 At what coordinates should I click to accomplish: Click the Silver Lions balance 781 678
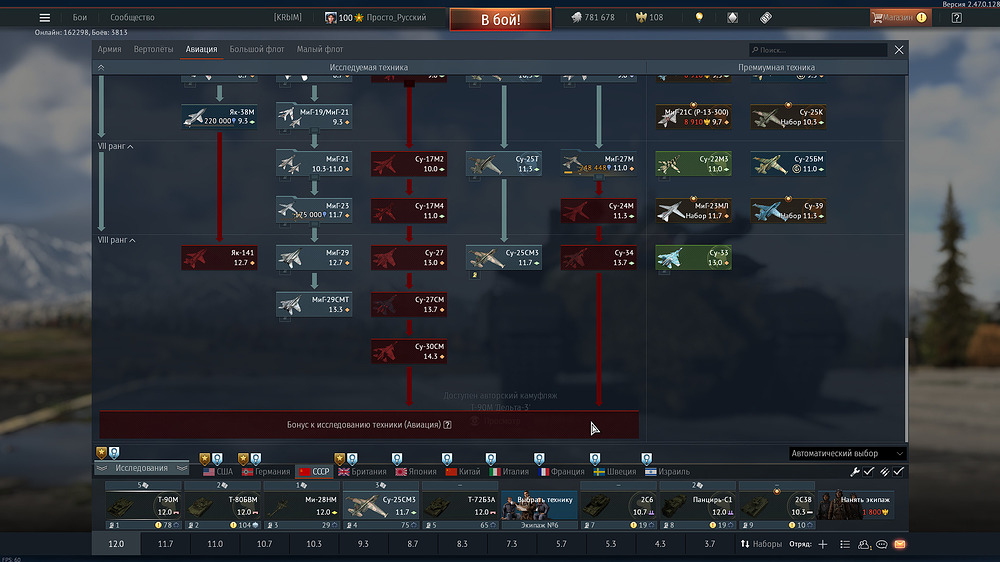click(593, 18)
